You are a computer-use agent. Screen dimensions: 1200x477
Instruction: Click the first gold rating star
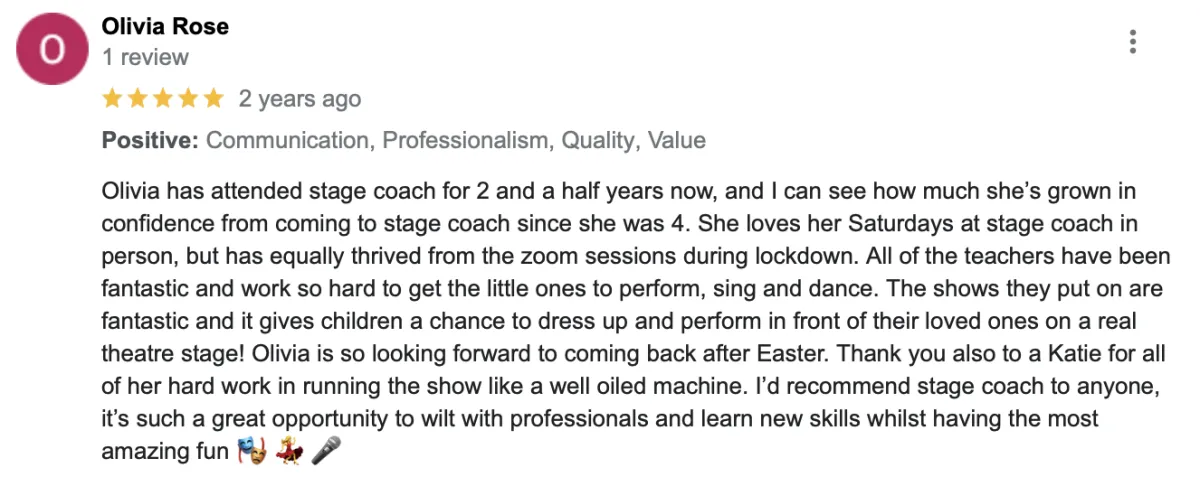[x=112, y=99]
